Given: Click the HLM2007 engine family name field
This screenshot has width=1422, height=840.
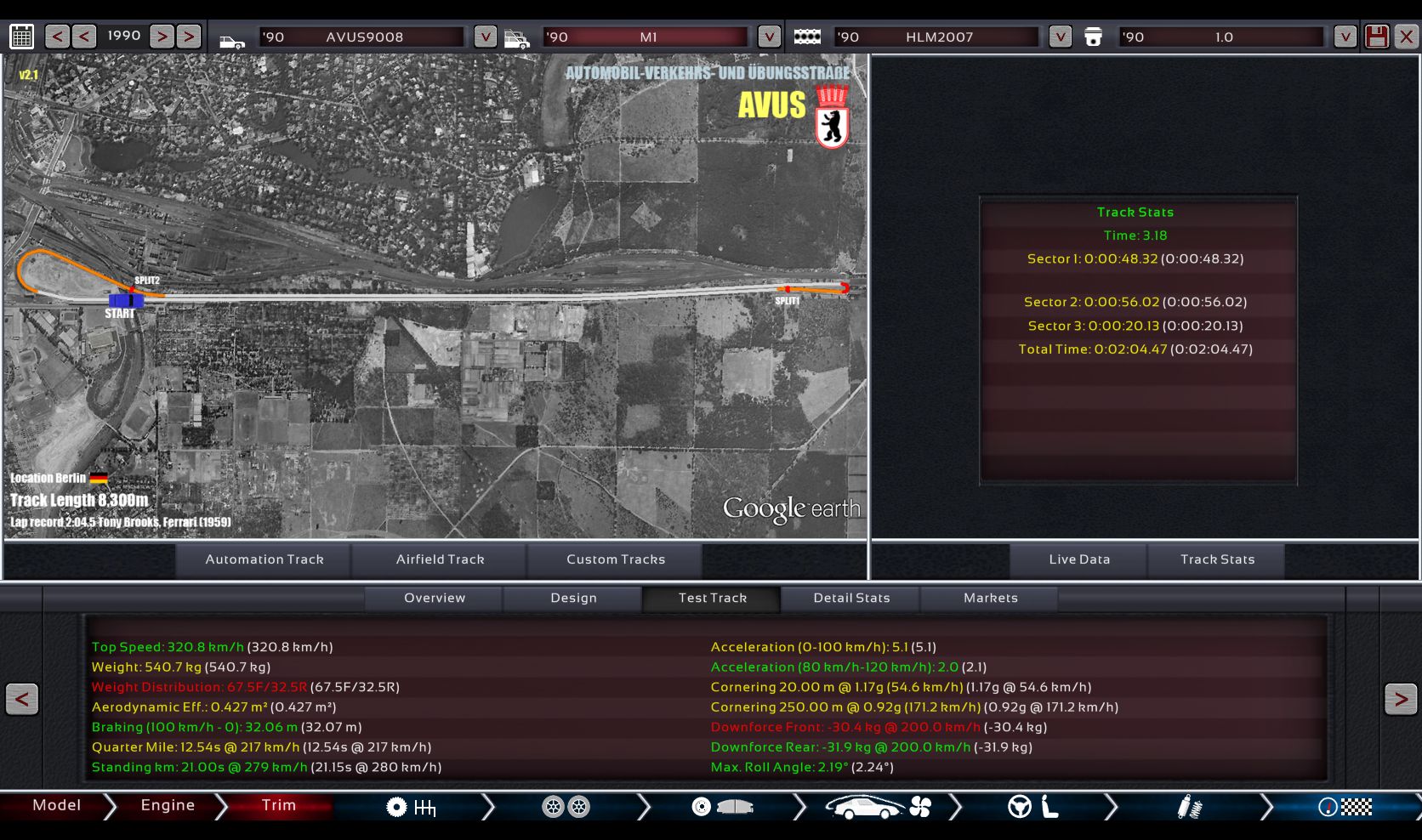Looking at the screenshot, I should [936, 37].
